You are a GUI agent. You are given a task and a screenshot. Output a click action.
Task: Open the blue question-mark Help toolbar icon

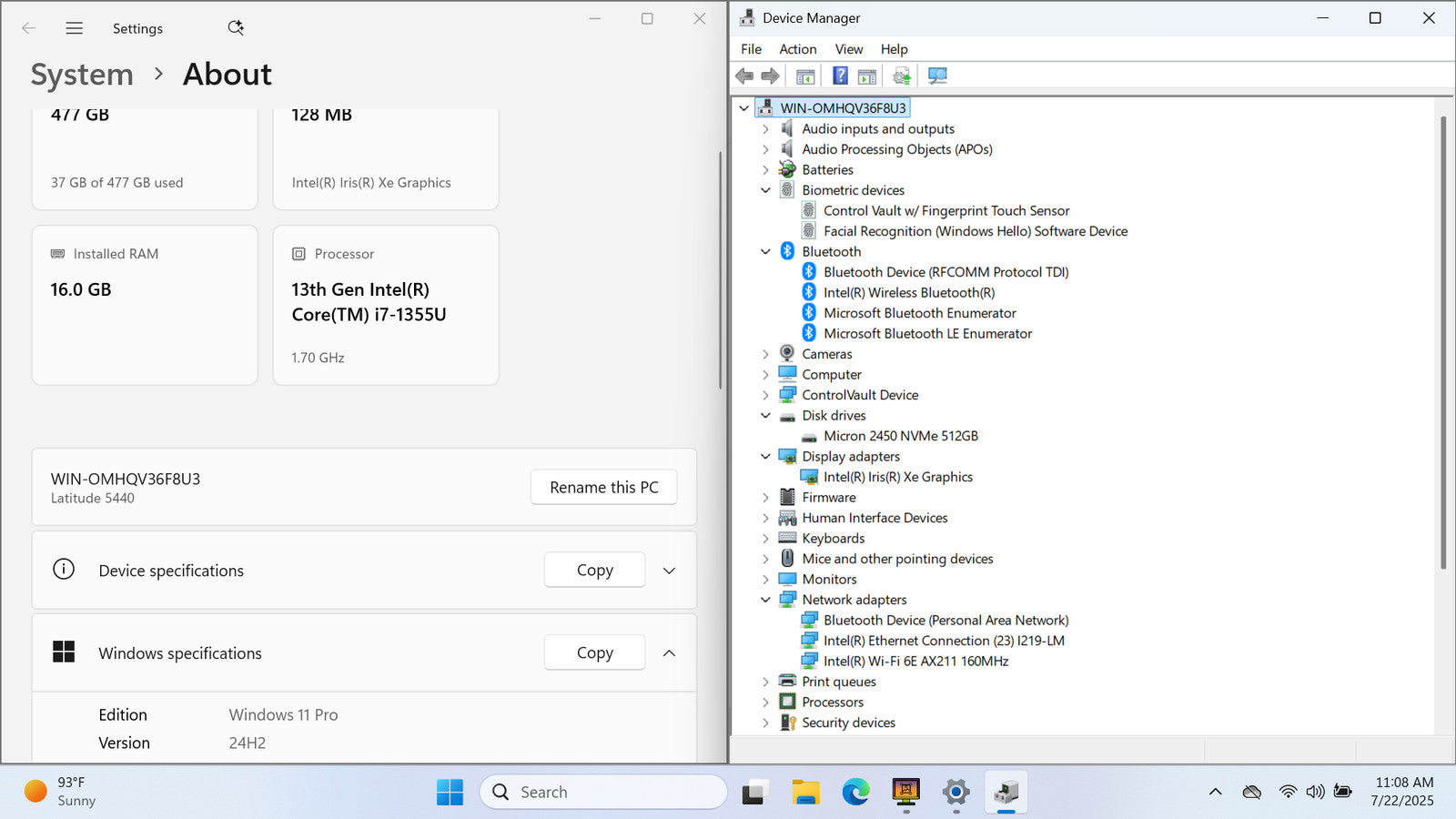(x=840, y=76)
